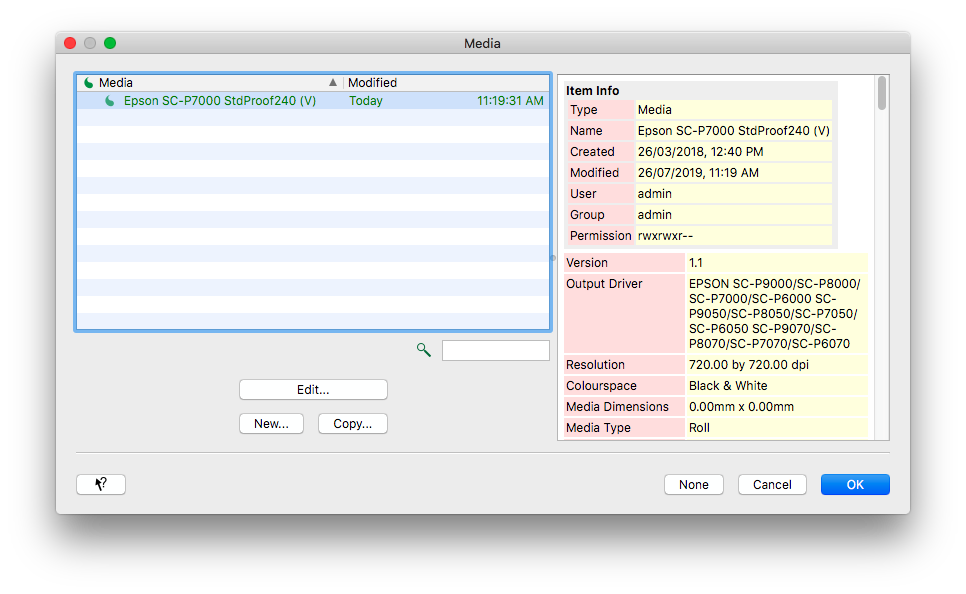Click into the search text field
The height and width of the screenshot is (594, 966).
[x=496, y=351]
